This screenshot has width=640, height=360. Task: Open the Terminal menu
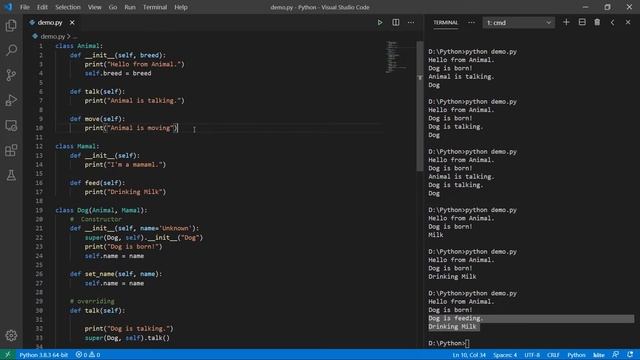155,7
